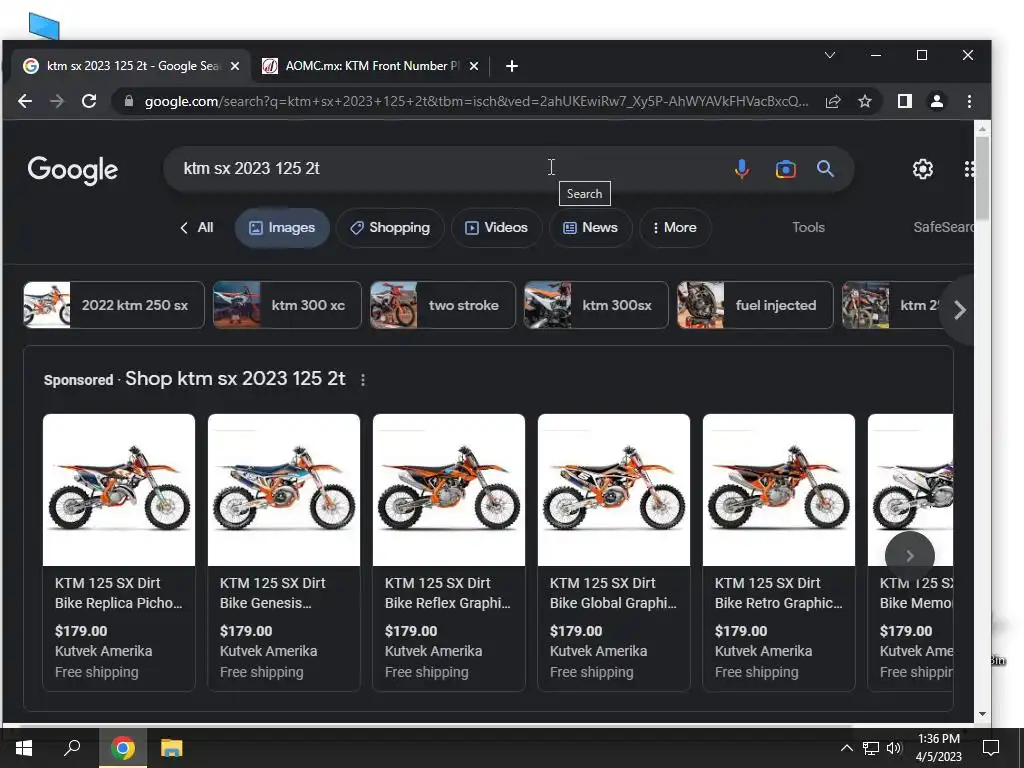Open KTM 125 SX Bike Reflex Graphics link

[x=447, y=593]
